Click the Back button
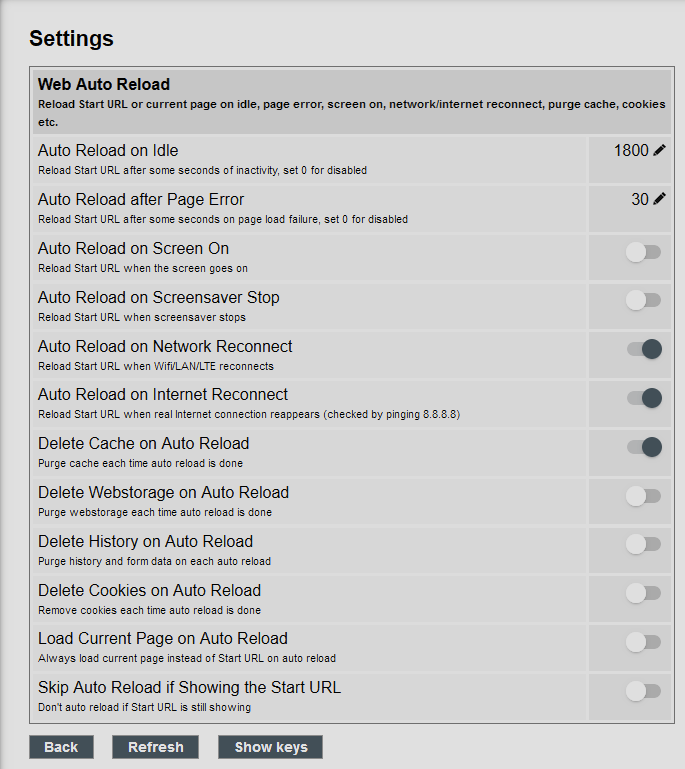This screenshot has width=685, height=769. point(61,747)
